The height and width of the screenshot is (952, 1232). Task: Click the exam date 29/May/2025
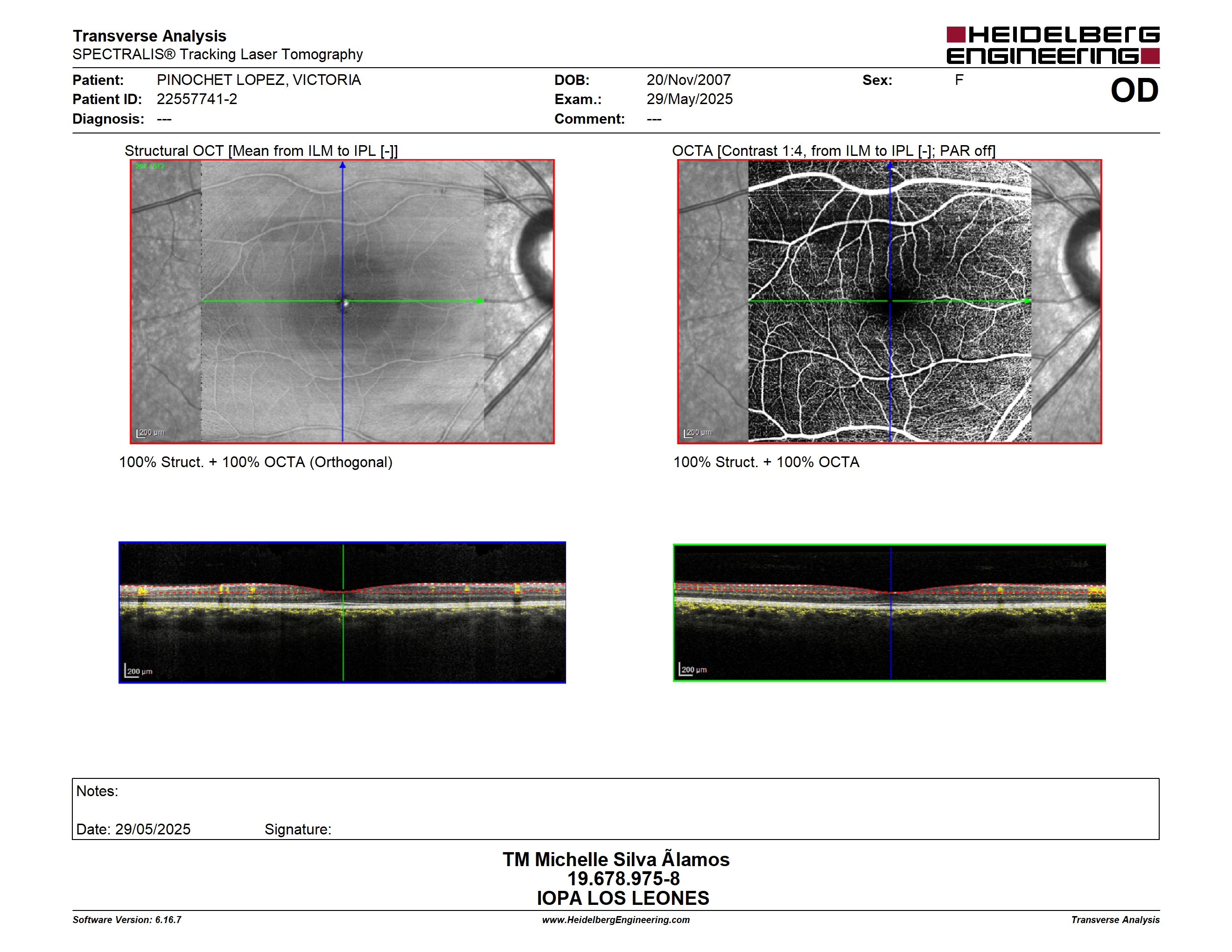coord(689,99)
